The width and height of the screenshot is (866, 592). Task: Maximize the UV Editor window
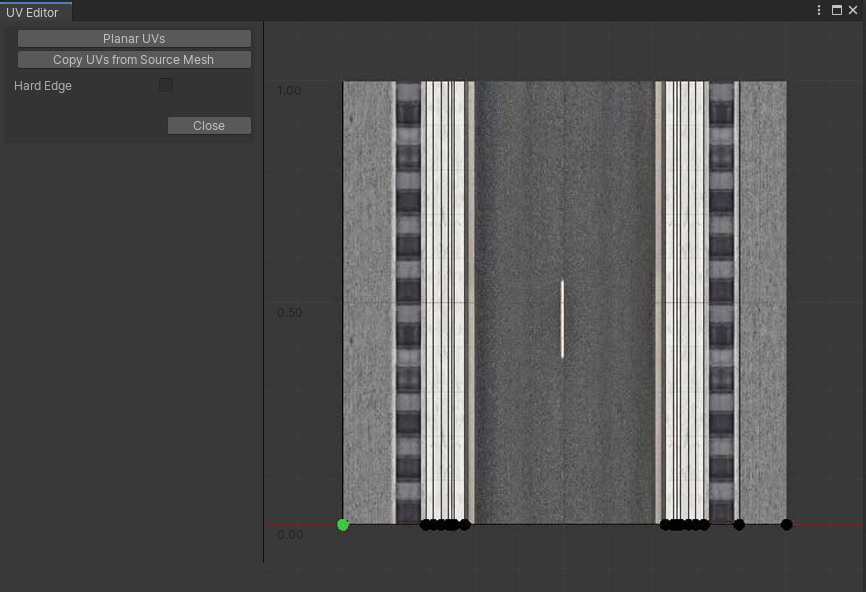[x=837, y=10]
